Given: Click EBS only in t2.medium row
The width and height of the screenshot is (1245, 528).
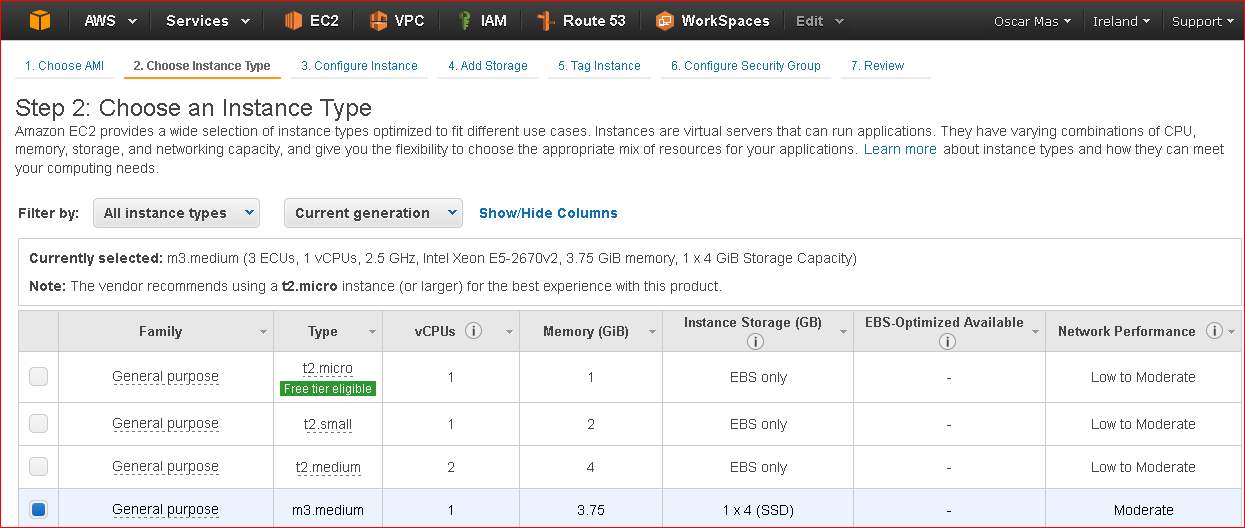Looking at the screenshot, I should pyautogui.click(x=758, y=467).
